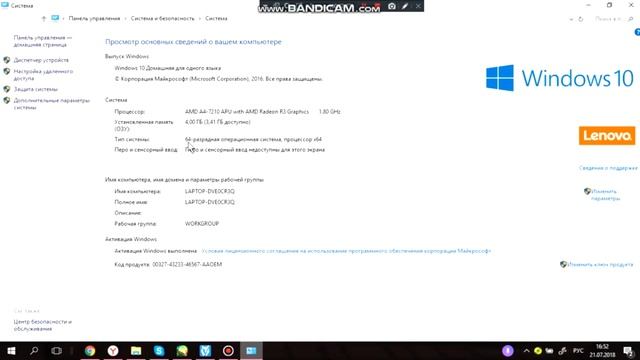640x360 pixels.
Task: Open Yandex Browser from taskbar
Action: [113, 351]
